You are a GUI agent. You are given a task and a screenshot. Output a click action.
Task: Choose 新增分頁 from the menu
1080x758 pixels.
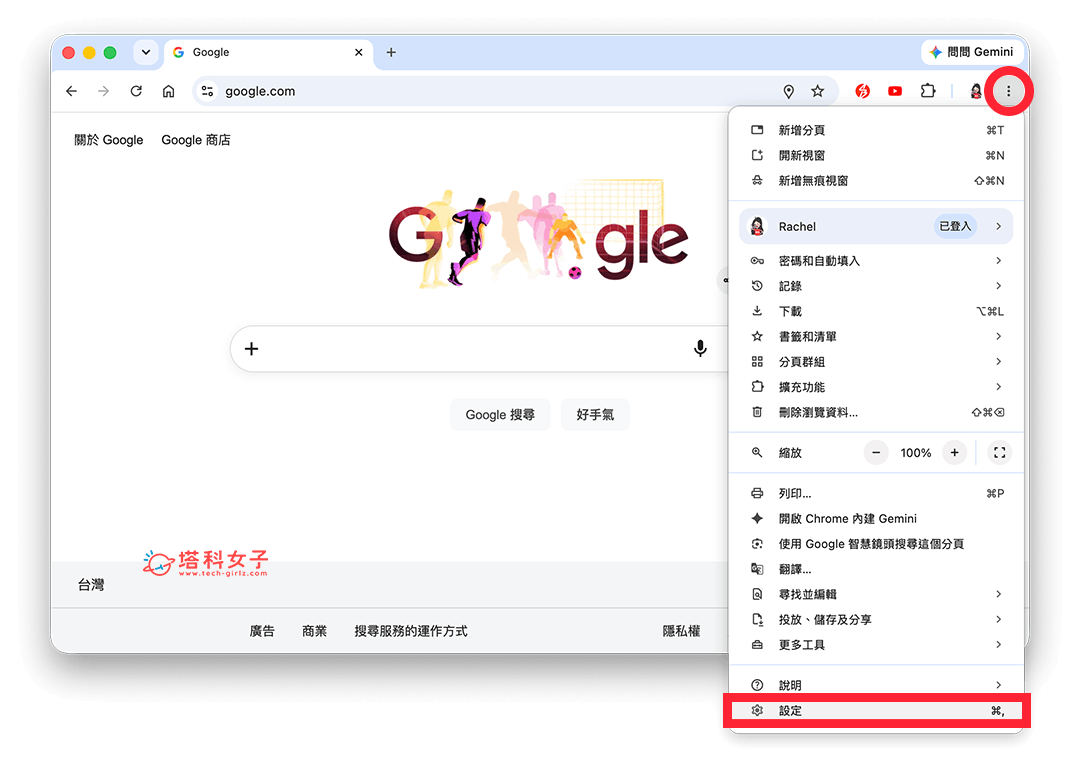[876, 130]
